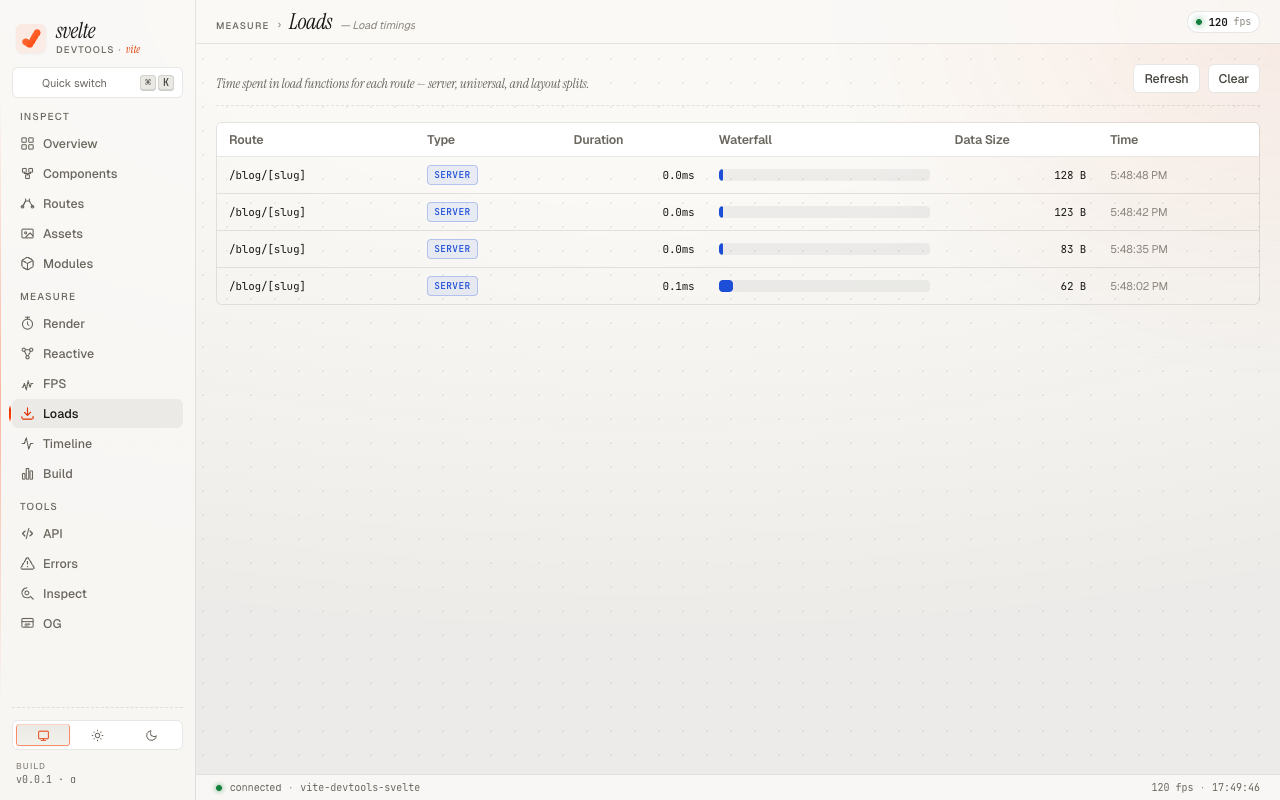Click the Refresh button
This screenshot has width=1280, height=800.
pos(1166,79)
